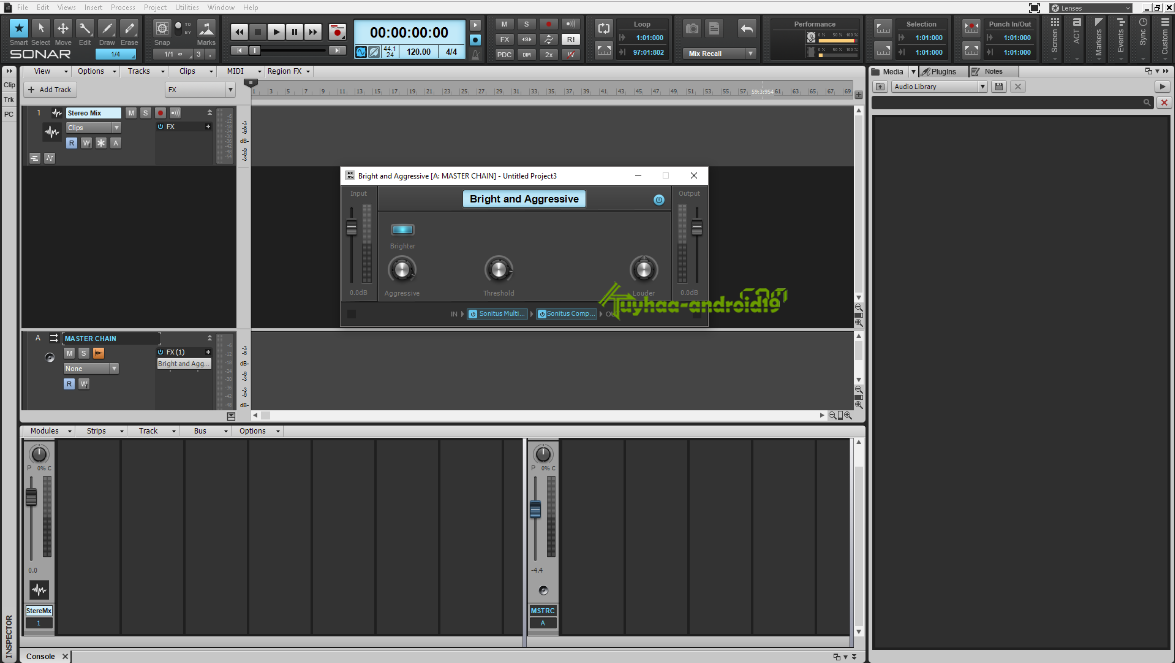Open the Sonitus Multi... module in FX chain
Viewport: 1175px width, 663px height.
pos(497,314)
